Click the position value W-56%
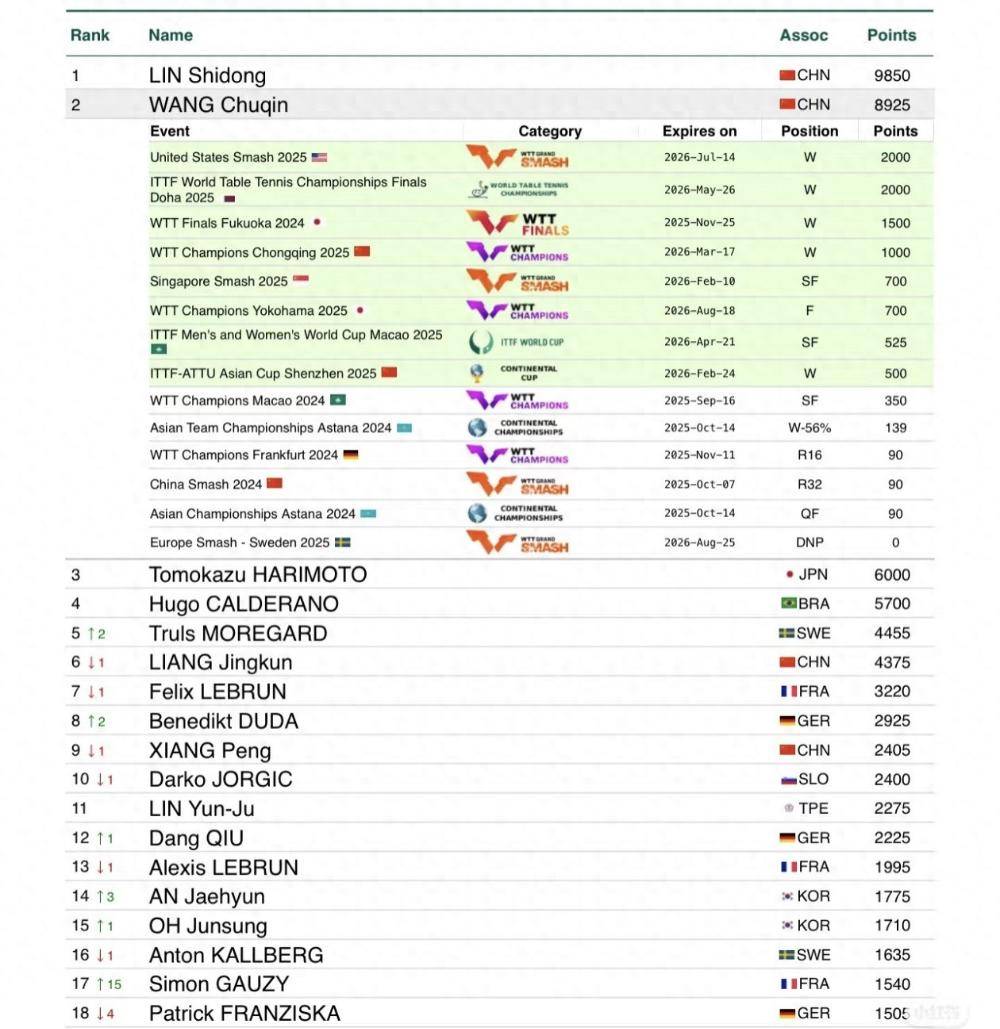The height and width of the screenshot is (1029, 1000). point(810,428)
